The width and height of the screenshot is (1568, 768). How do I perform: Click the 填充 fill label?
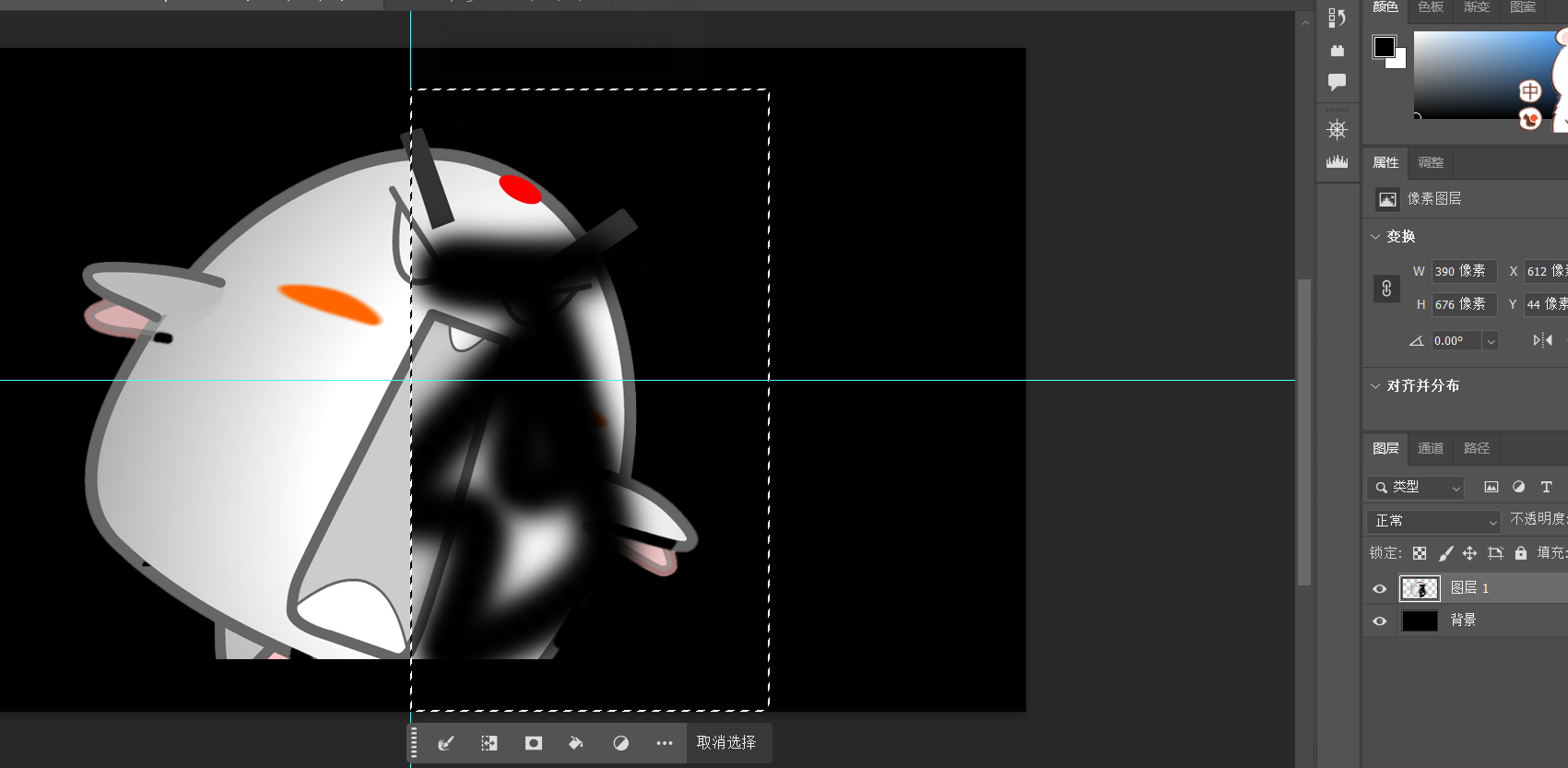(x=1551, y=553)
